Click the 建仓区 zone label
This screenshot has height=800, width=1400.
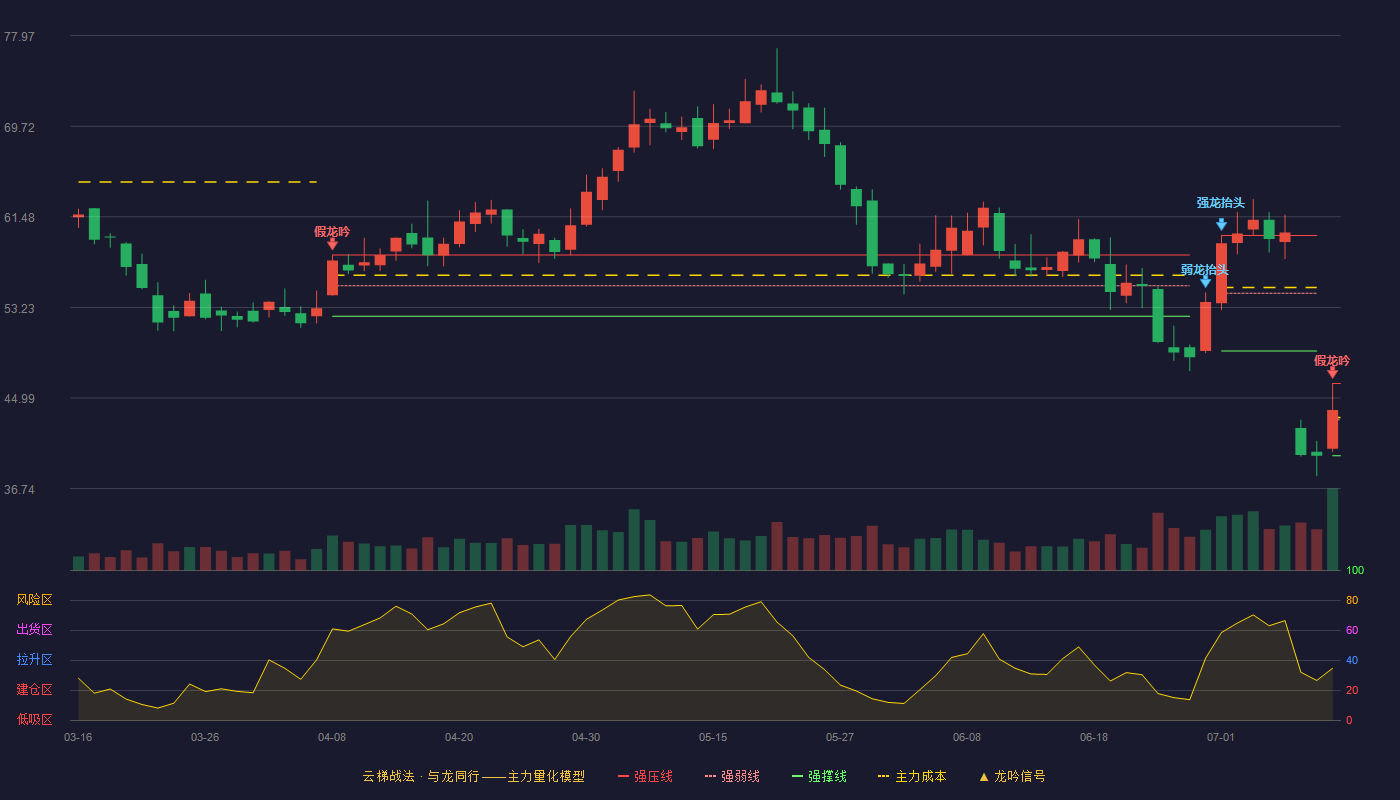(34, 690)
